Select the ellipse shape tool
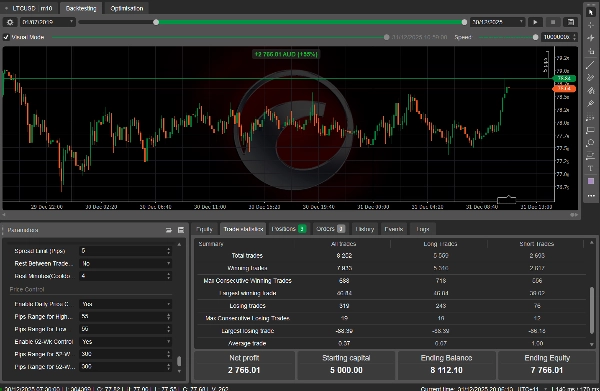 click(x=591, y=143)
